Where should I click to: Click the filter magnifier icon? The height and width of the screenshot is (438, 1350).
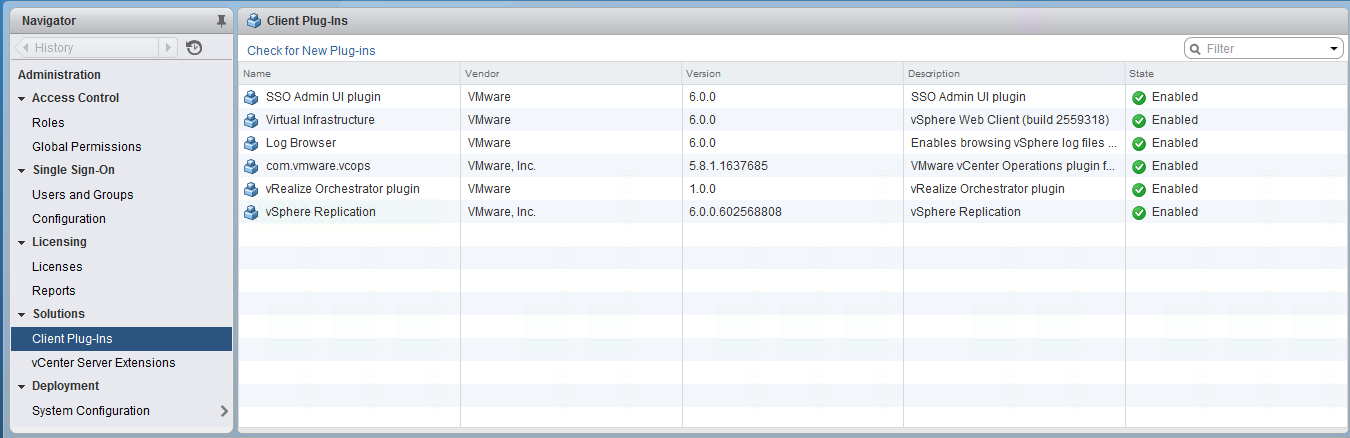[x=1196, y=49]
